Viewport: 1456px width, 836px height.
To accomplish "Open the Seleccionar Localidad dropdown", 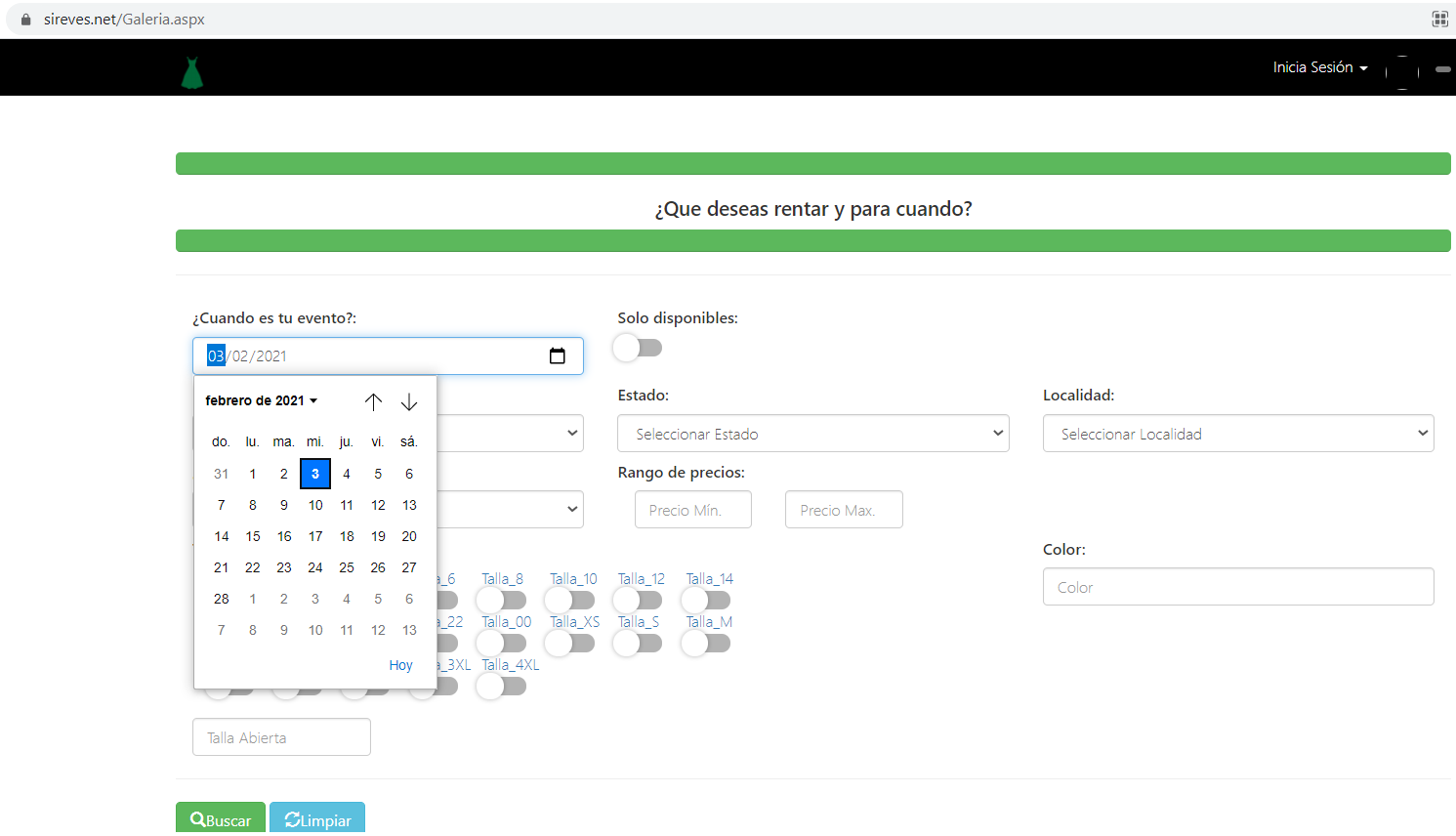I will coord(1237,434).
